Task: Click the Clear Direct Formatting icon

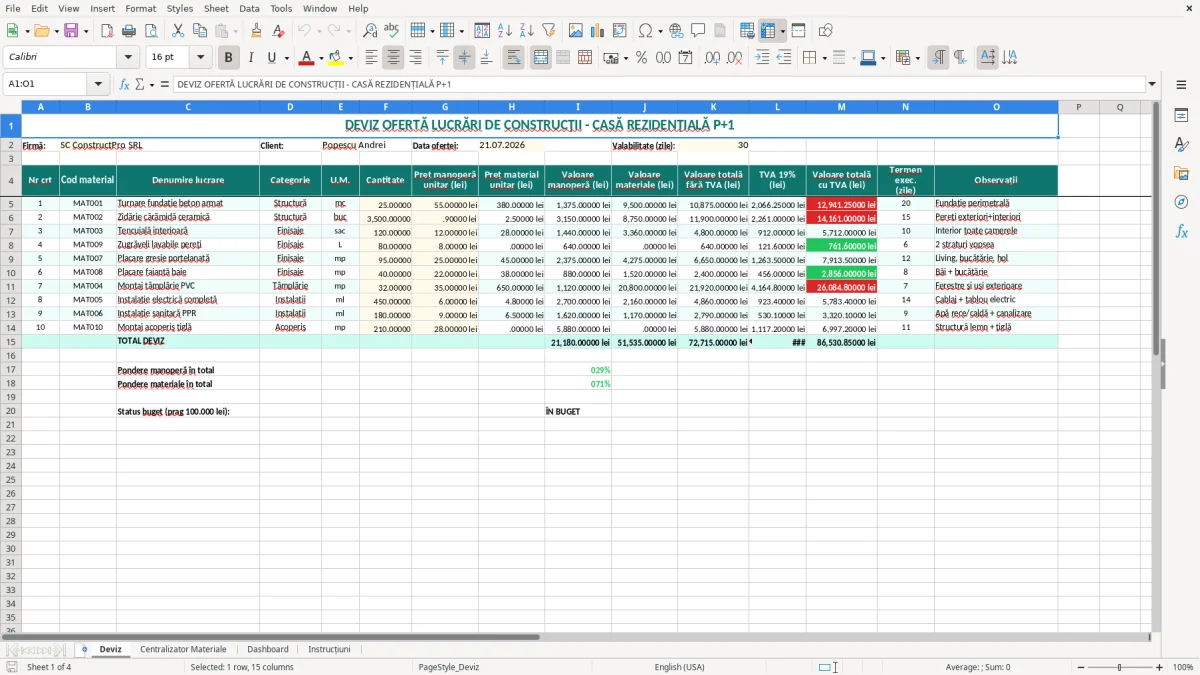Action: point(278,31)
